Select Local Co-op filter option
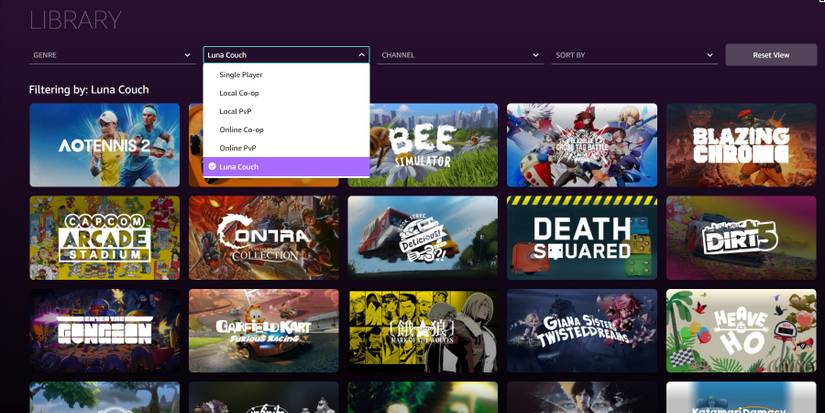The height and width of the screenshot is (413, 825). click(239, 93)
